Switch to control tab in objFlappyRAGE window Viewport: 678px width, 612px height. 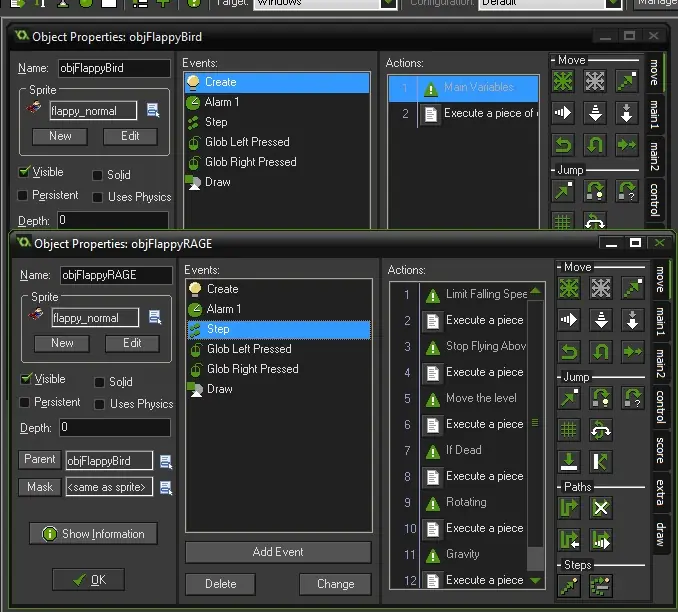coord(660,407)
